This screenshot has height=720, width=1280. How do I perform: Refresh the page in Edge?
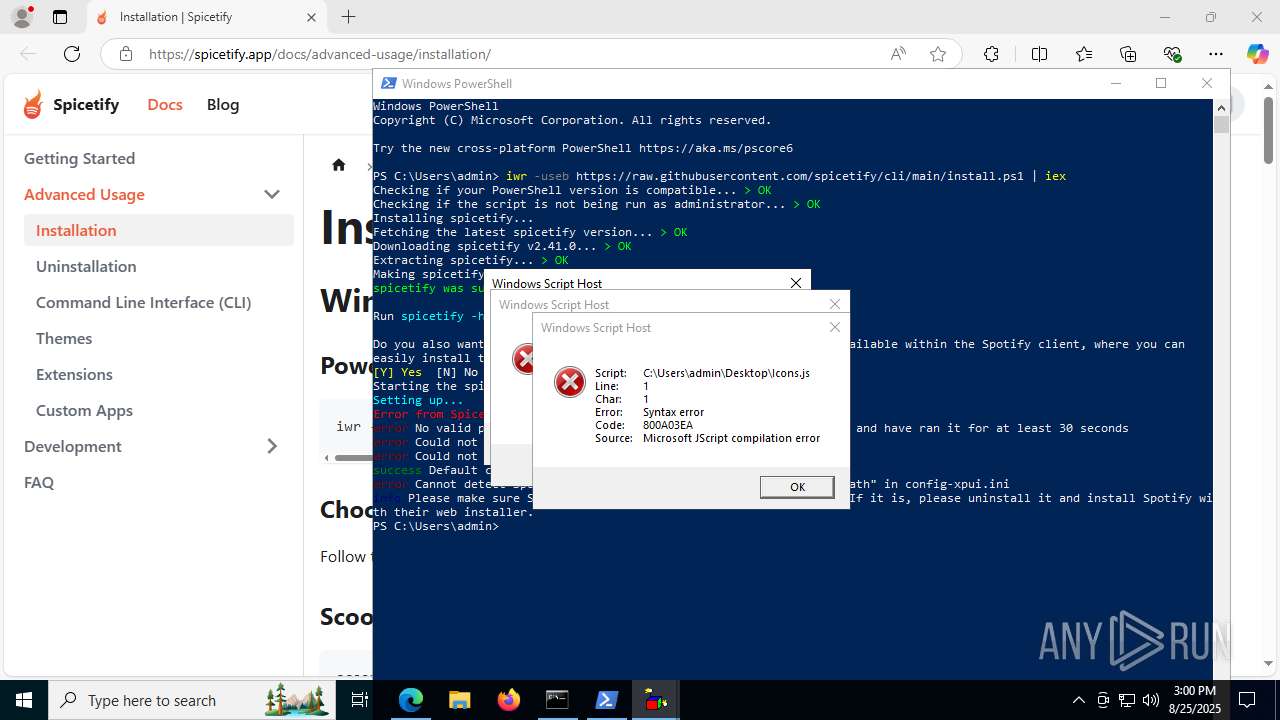[72, 54]
